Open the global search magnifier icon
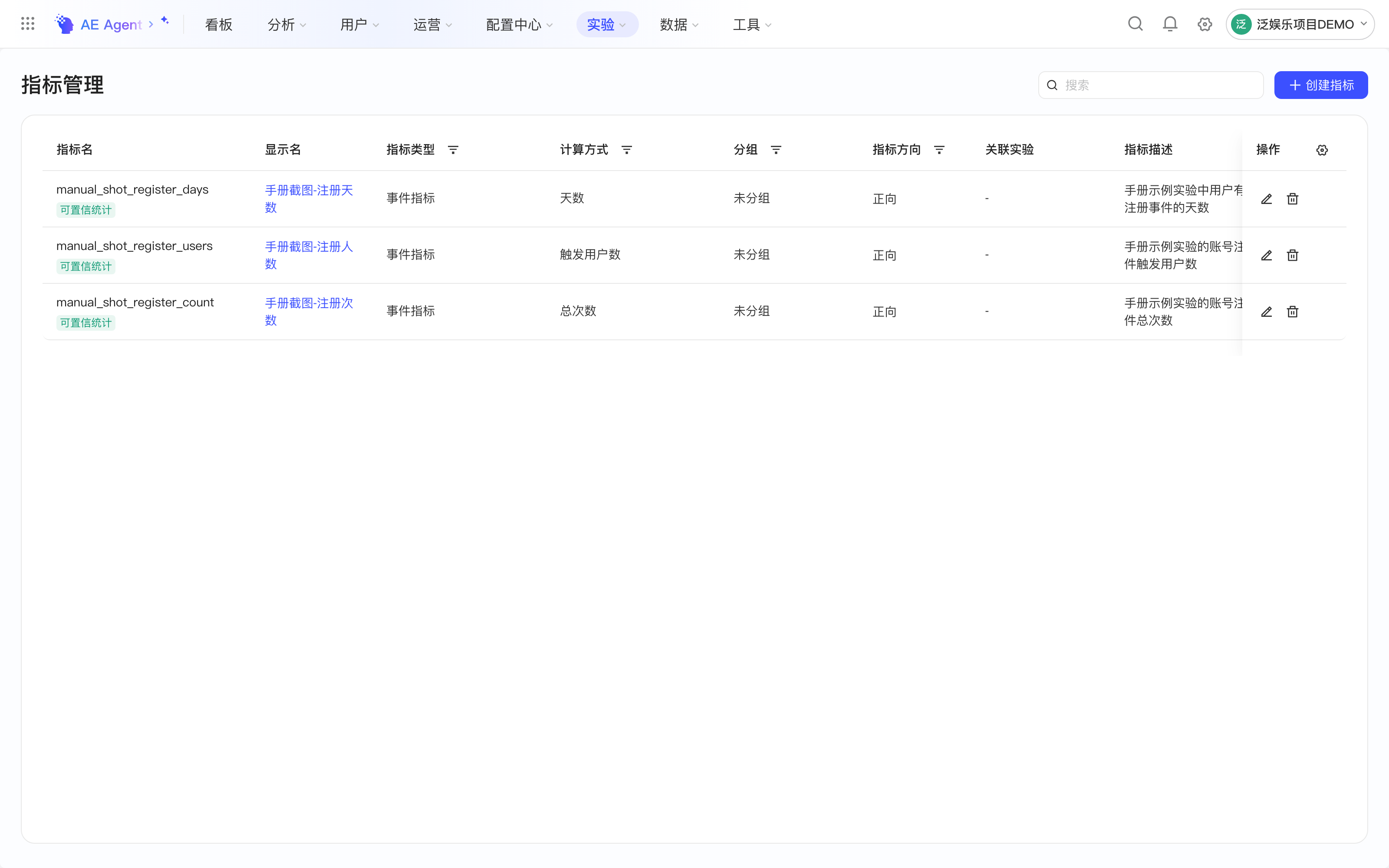Image resolution: width=1389 pixels, height=868 pixels. tap(1136, 24)
